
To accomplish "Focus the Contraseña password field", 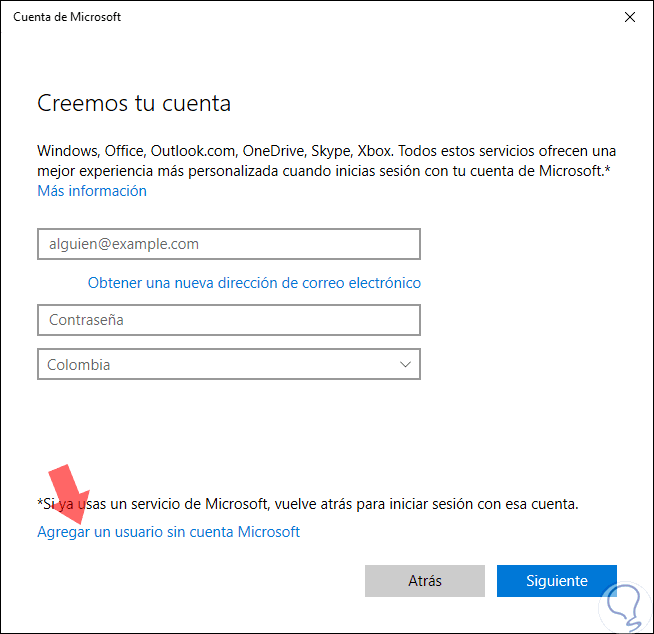I will click(x=228, y=320).
